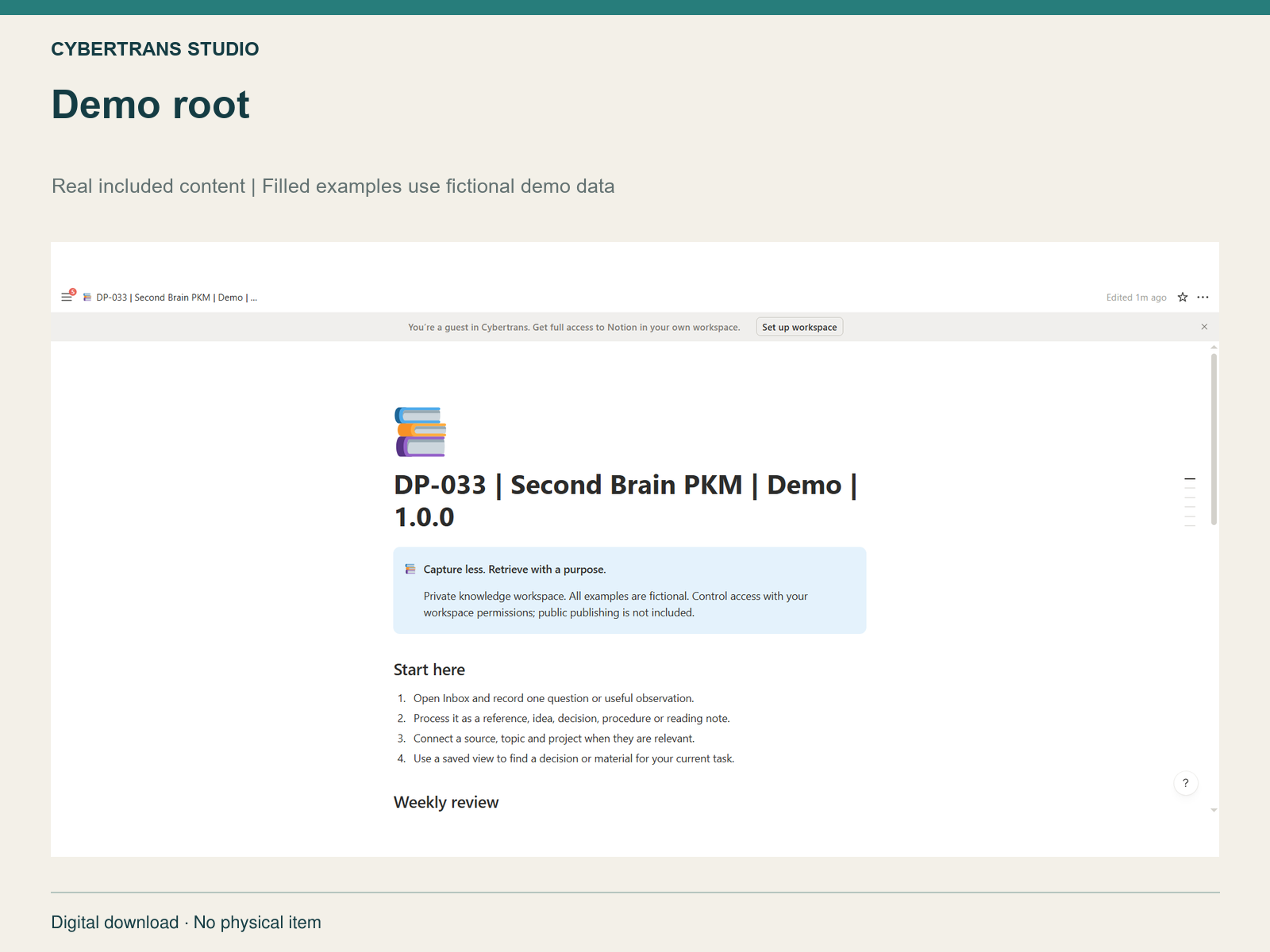The width and height of the screenshot is (1270, 952).
Task: Click the Demo root title
Action: click(151, 105)
